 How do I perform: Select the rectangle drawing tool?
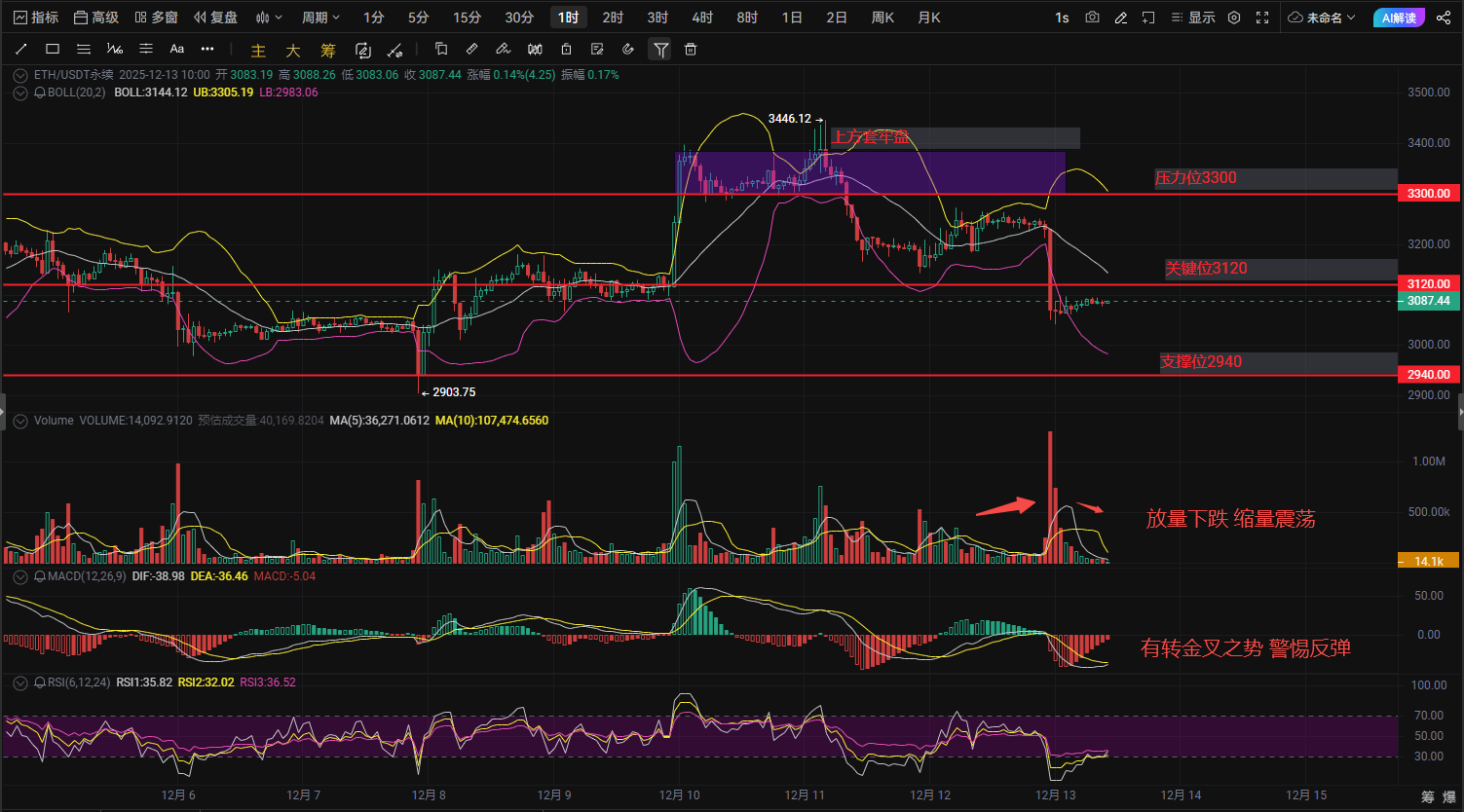pyautogui.click(x=53, y=50)
